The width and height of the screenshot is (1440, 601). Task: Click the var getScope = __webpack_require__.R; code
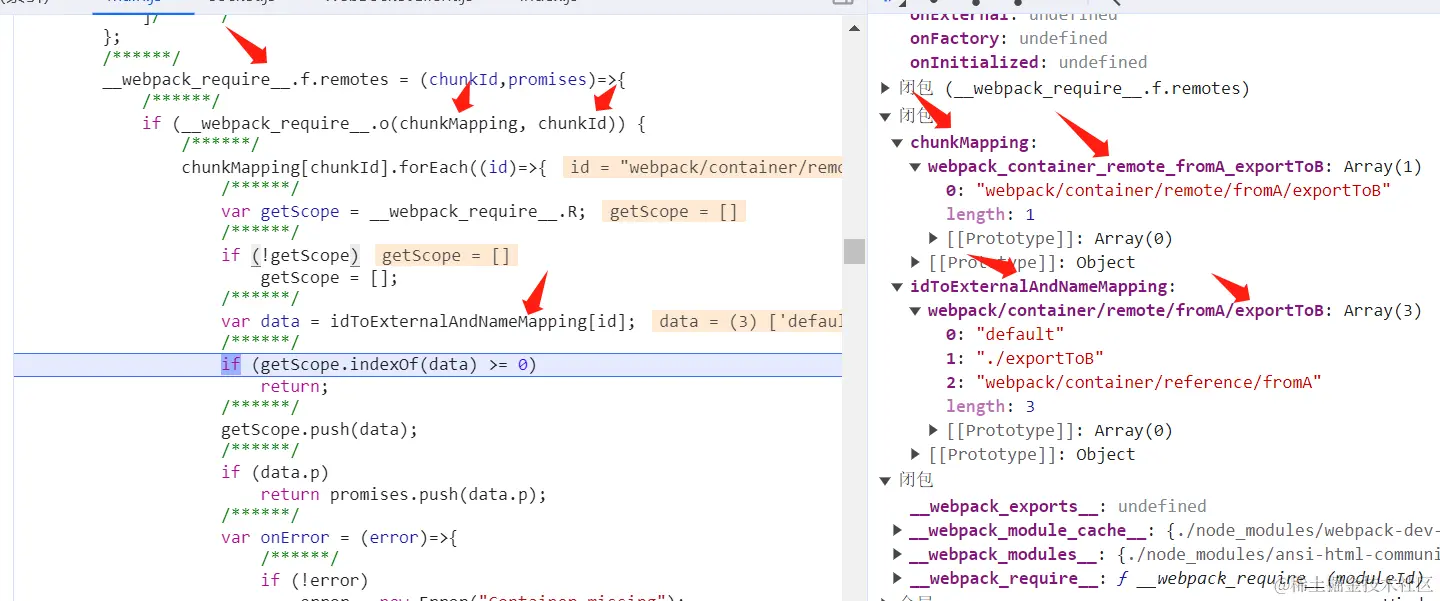(403, 211)
